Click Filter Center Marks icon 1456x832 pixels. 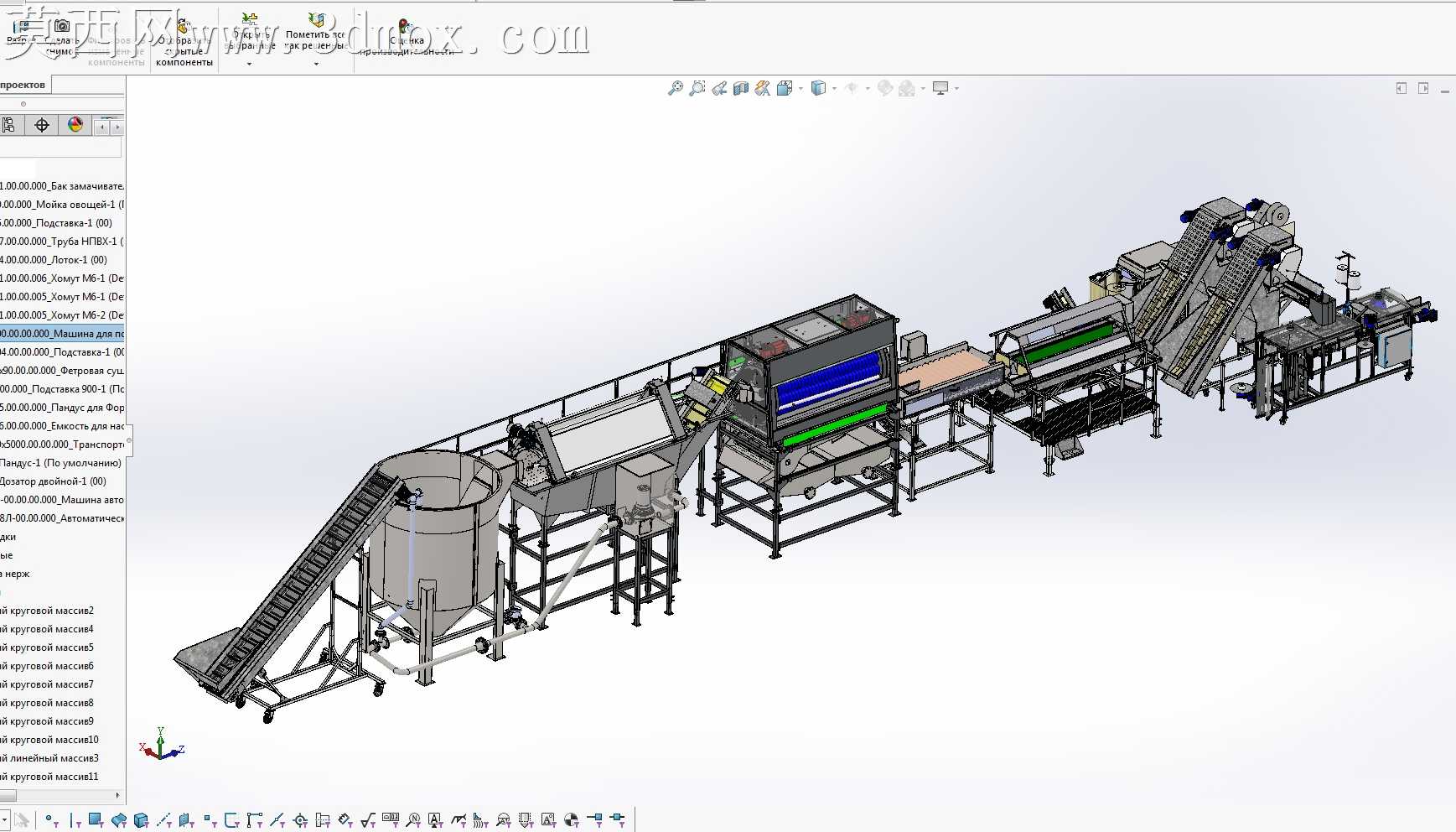300,820
